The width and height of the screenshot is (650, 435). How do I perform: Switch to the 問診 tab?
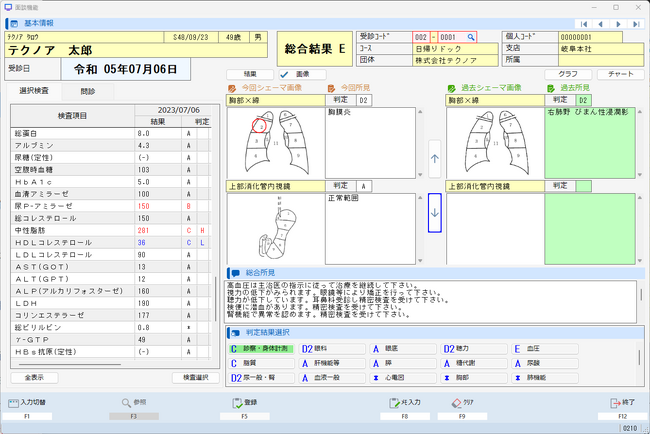tap(88, 92)
